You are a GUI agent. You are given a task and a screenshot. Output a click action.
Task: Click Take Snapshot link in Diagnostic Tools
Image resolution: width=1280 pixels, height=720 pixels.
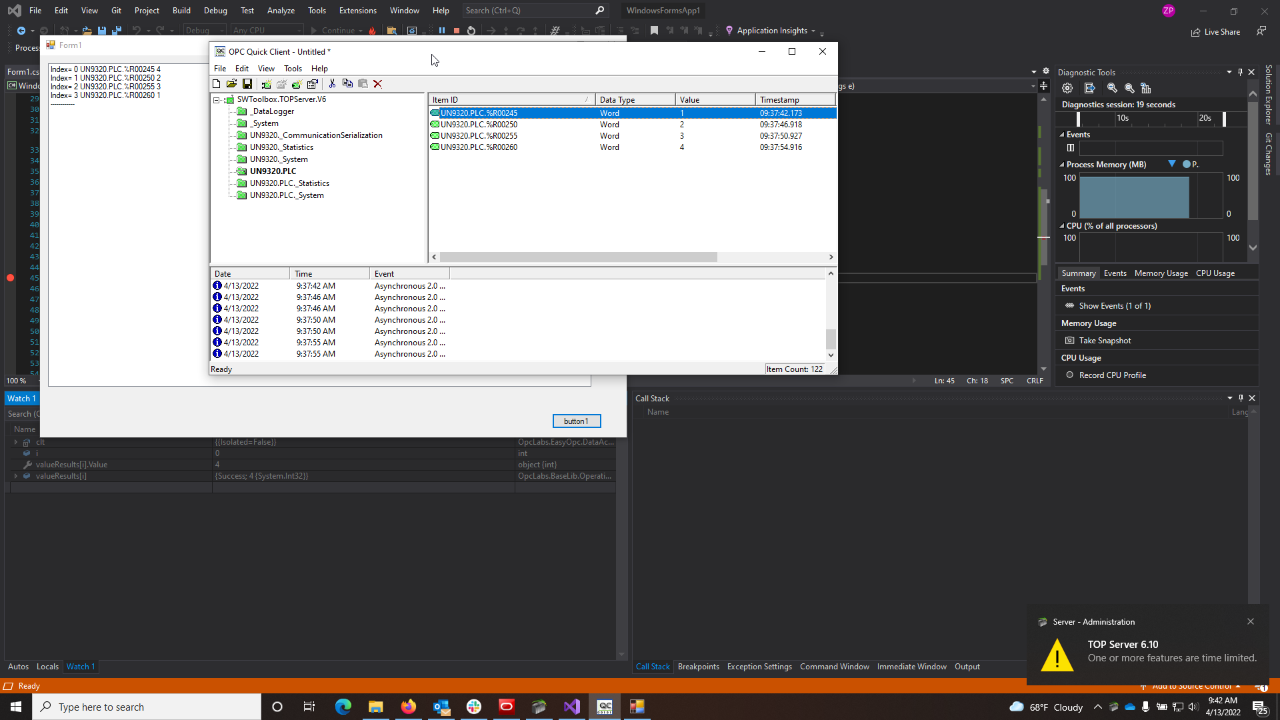coord(1105,340)
